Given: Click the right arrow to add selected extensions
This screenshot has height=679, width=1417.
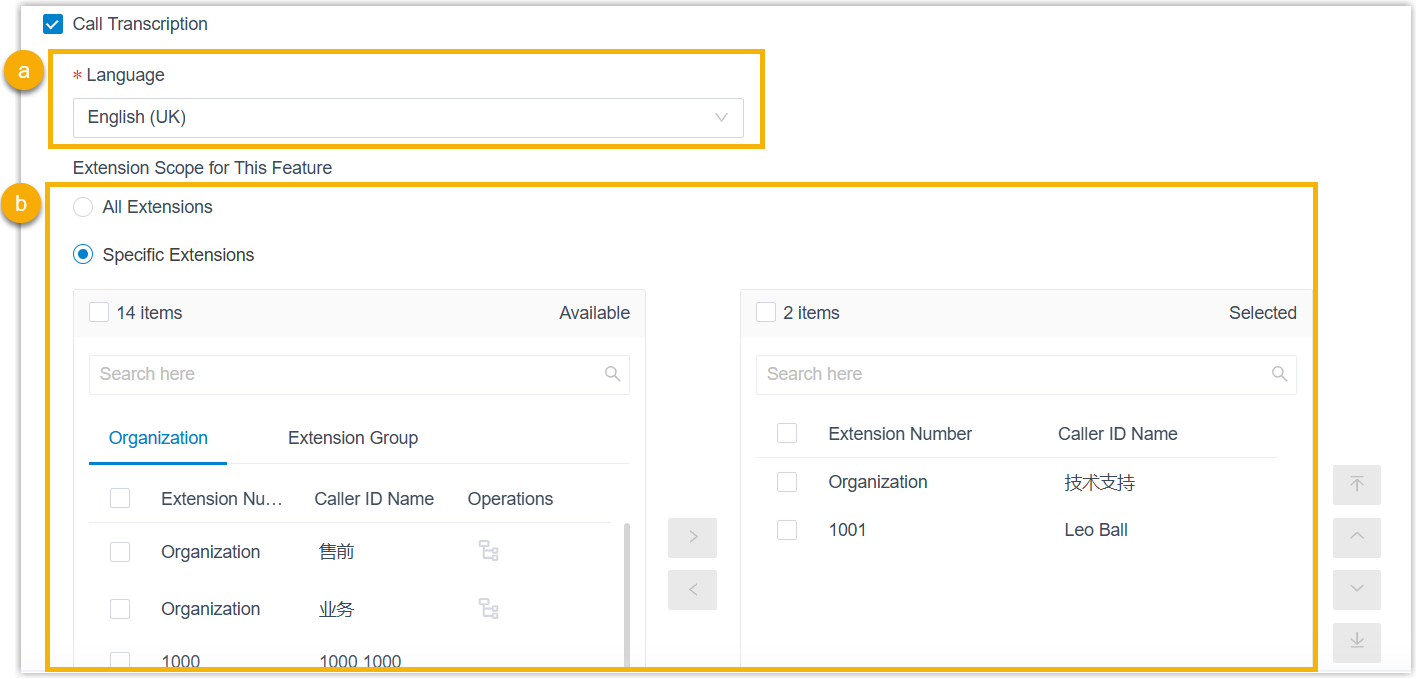Looking at the screenshot, I should coord(692,537).
